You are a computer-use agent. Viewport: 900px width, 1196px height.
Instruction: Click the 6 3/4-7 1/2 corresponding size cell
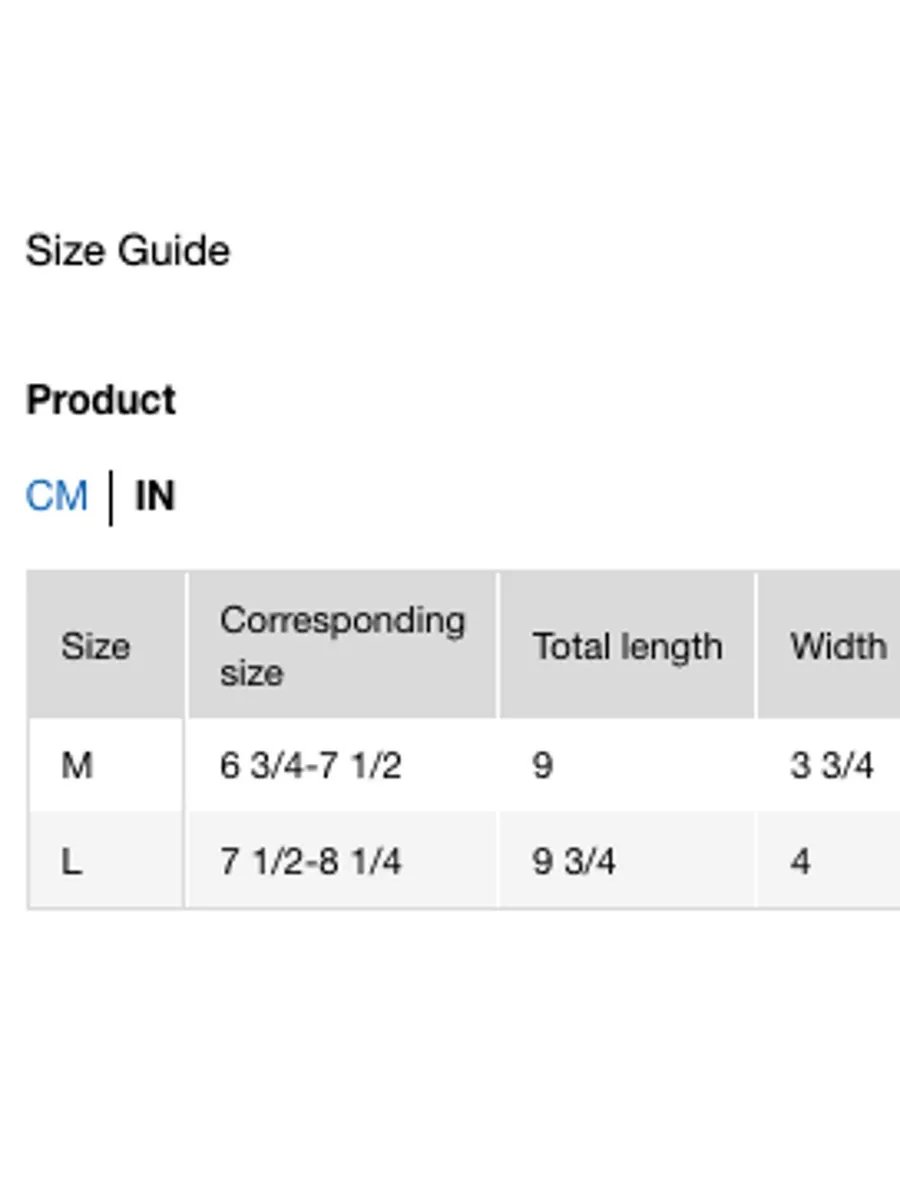pyautogui.click(x=310, y=765)
